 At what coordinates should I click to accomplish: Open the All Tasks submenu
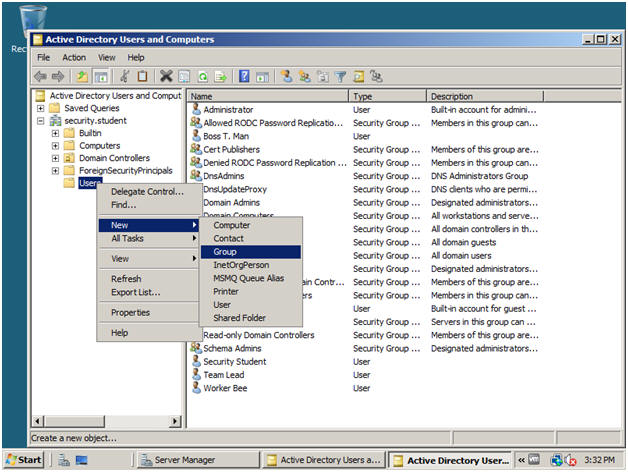coord(149,238)
